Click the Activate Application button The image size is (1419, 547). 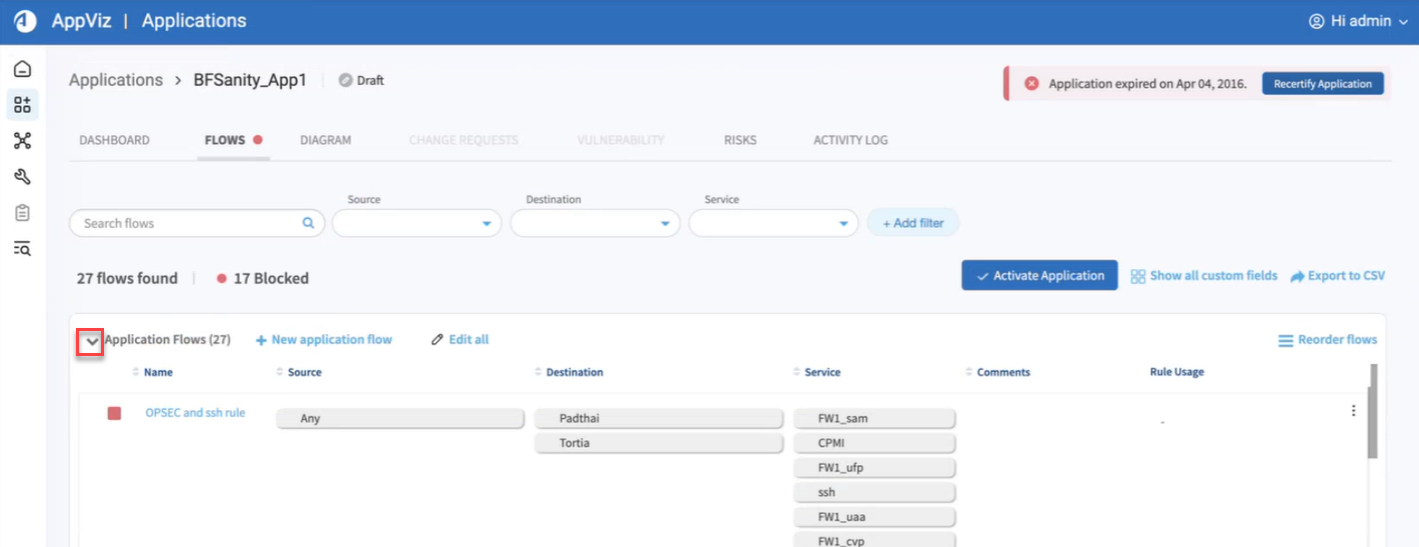[1039, 276]
